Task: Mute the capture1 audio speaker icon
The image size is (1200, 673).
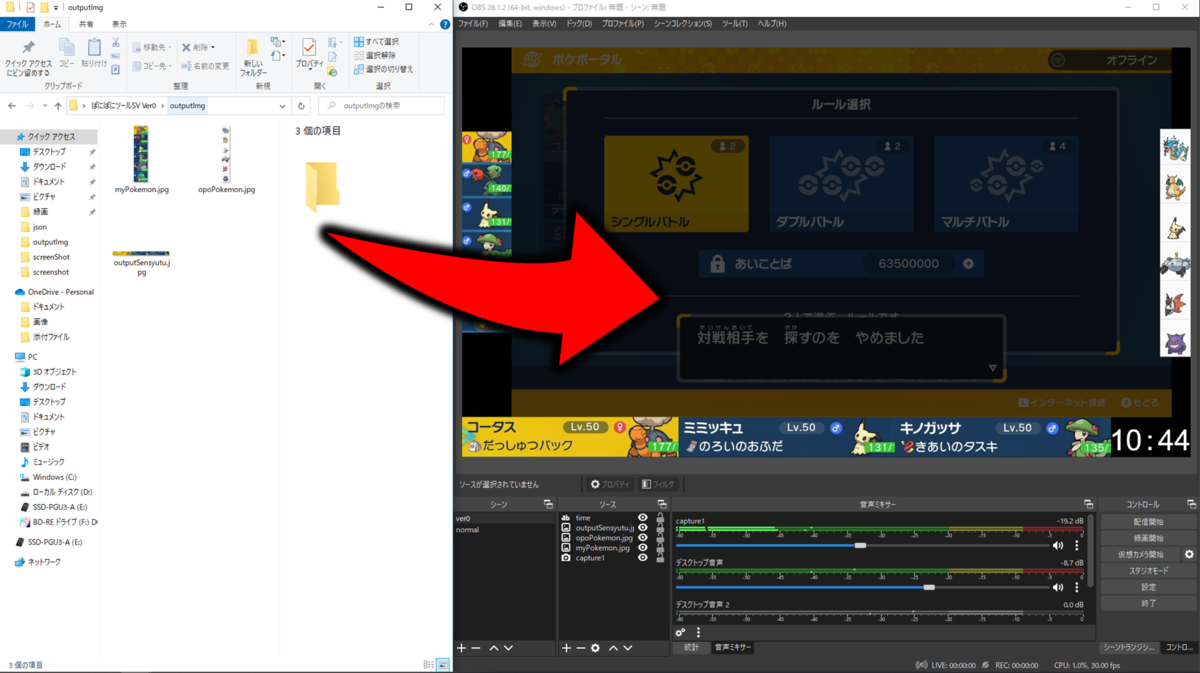Action: pyautogui.click(x=1058, y=546)
